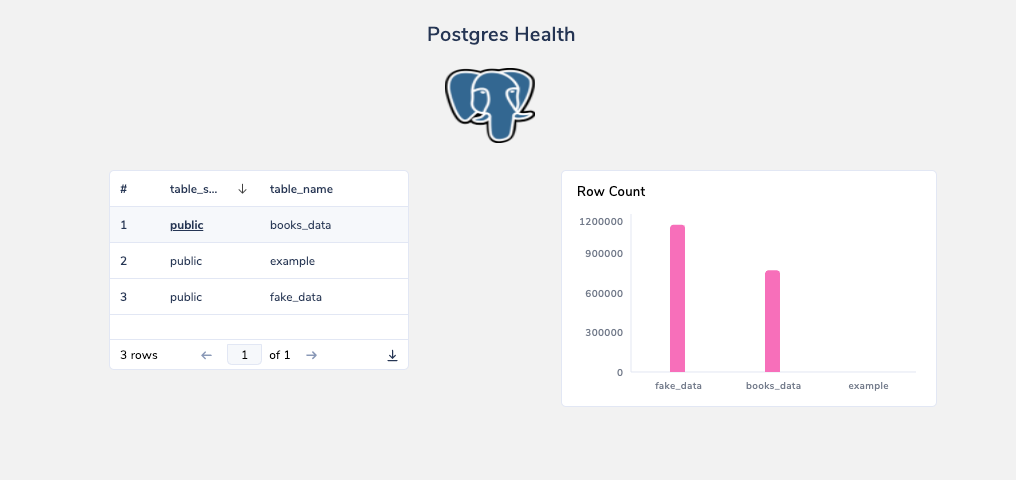1016x480 pixels.
Task: Click the descending sort arrow icon
Action: [242, 189]
